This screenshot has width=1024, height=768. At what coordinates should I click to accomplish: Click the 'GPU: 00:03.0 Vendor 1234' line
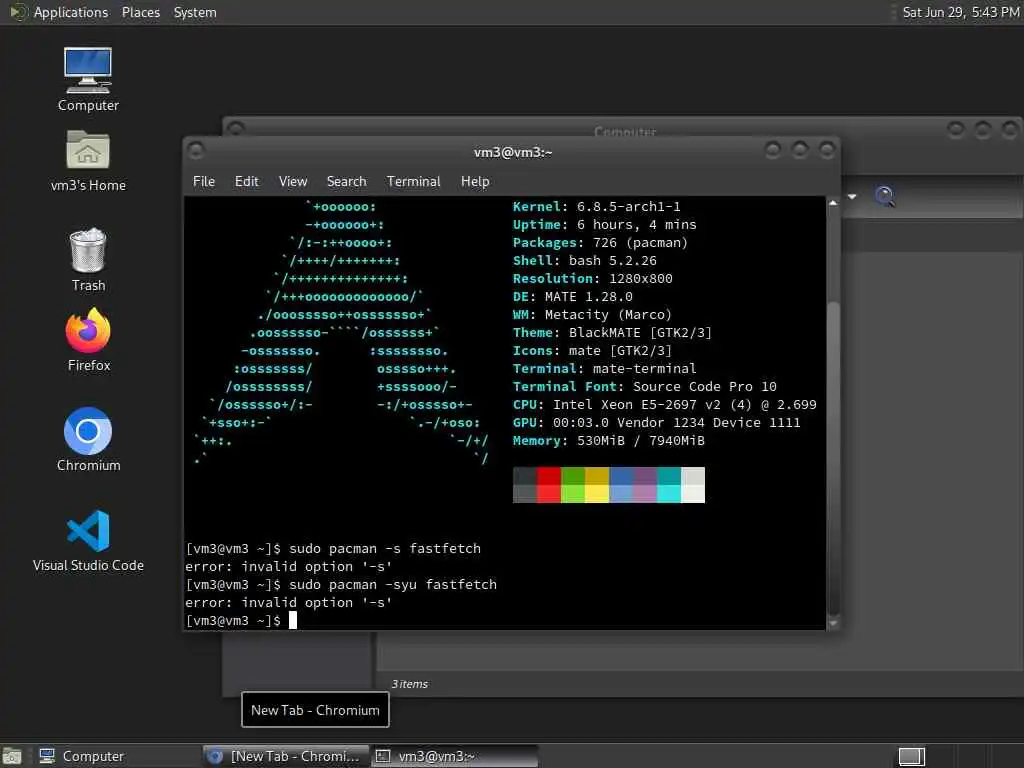coord(656,423)
